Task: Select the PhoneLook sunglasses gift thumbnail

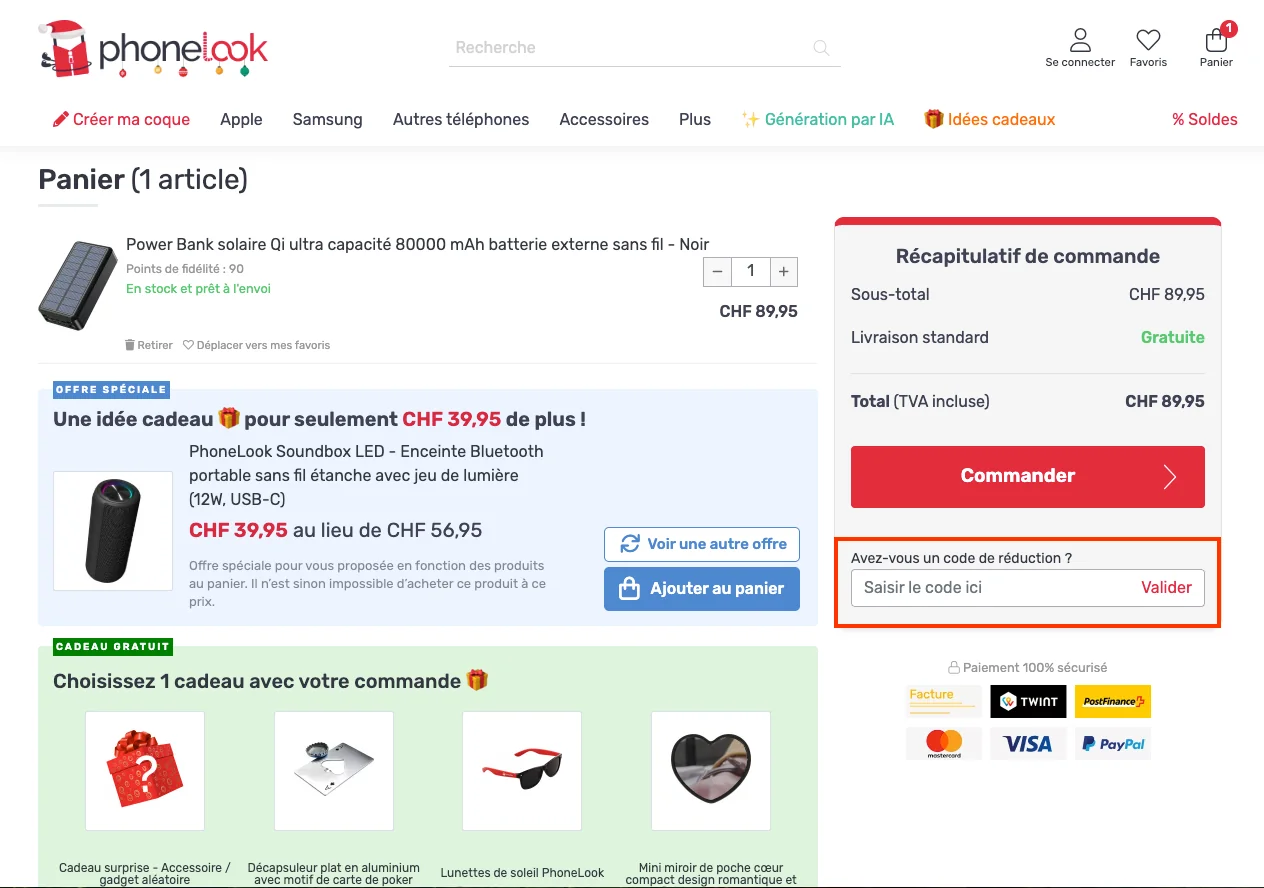Action: (521, 771)
